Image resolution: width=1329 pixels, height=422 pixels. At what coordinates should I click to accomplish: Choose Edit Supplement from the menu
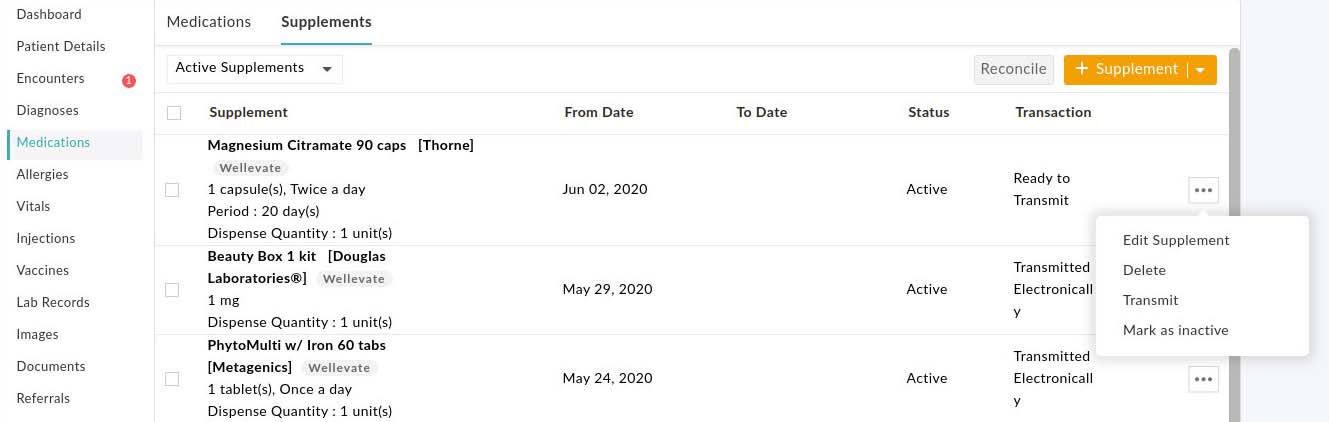tap(1176, 241)
